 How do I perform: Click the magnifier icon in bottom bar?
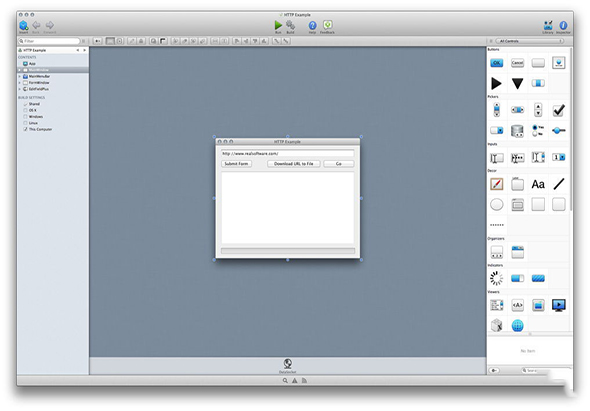[x=285, y=381]
